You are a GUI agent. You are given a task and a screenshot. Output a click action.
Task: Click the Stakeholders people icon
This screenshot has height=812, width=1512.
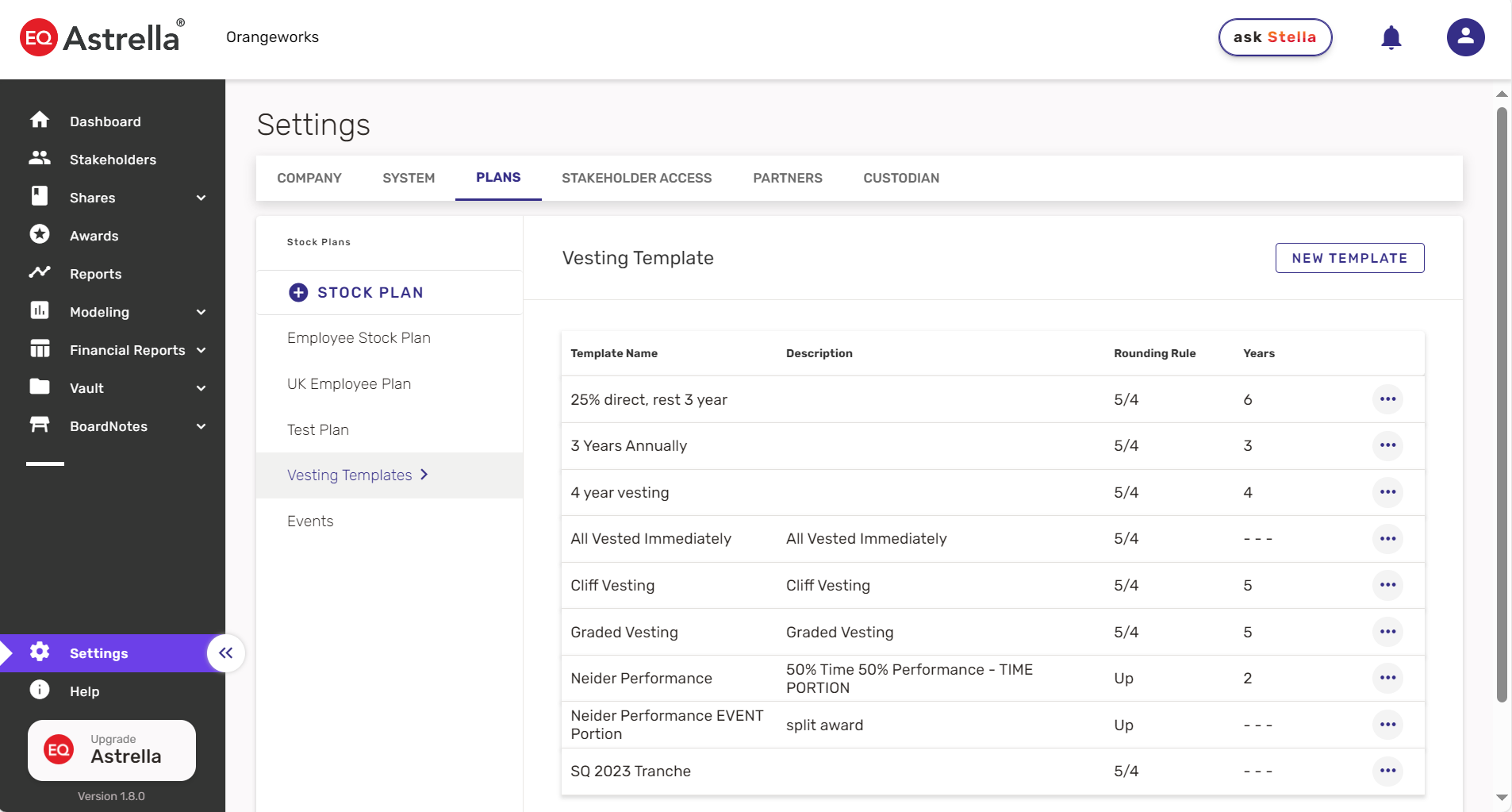coord(40,158)
